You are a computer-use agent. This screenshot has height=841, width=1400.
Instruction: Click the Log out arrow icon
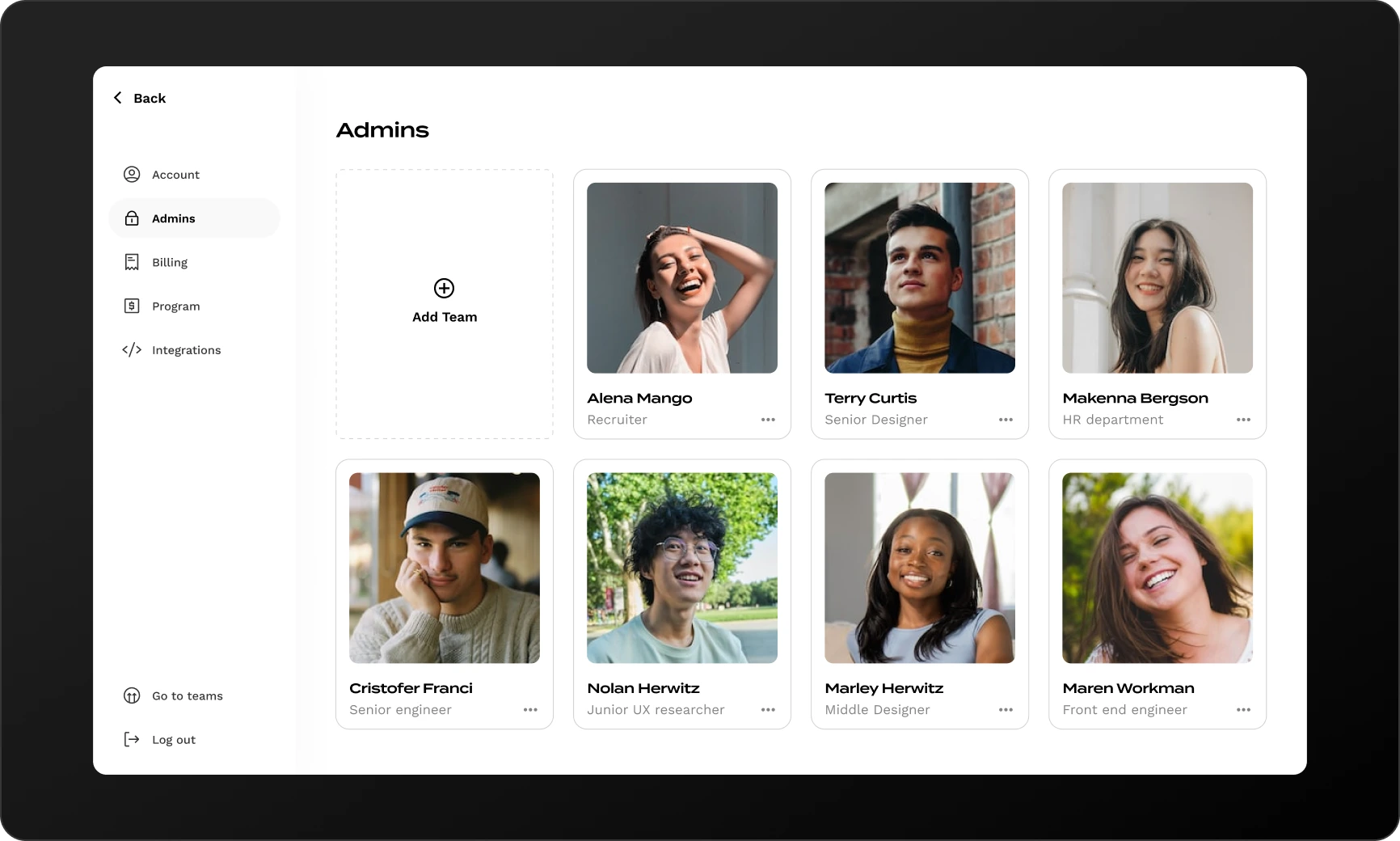132,739
